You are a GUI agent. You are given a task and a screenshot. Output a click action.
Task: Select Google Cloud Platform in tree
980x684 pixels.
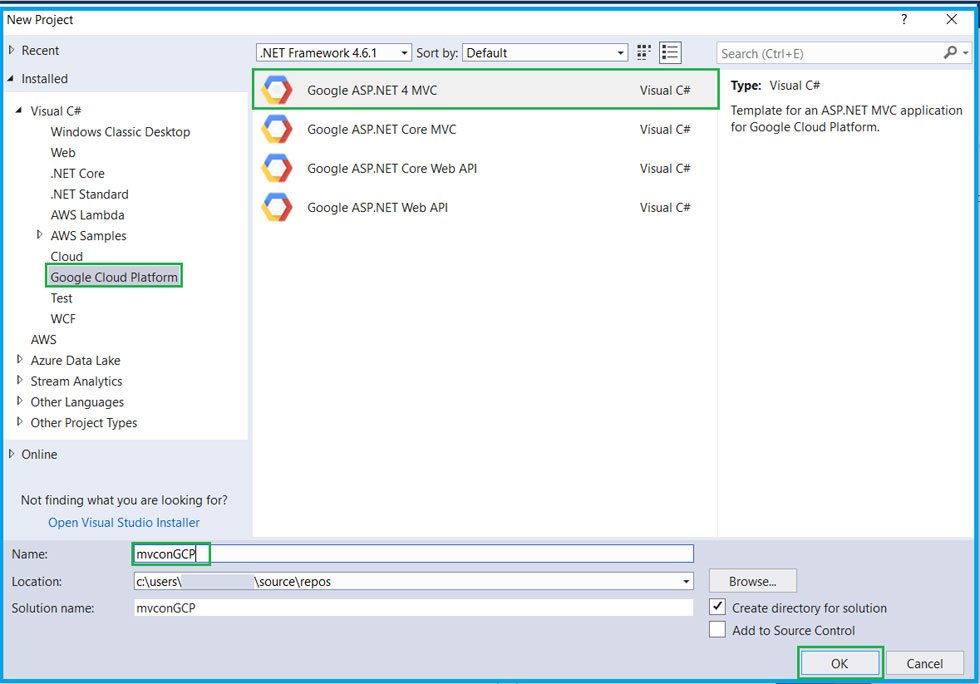click(x=114, y=277)
